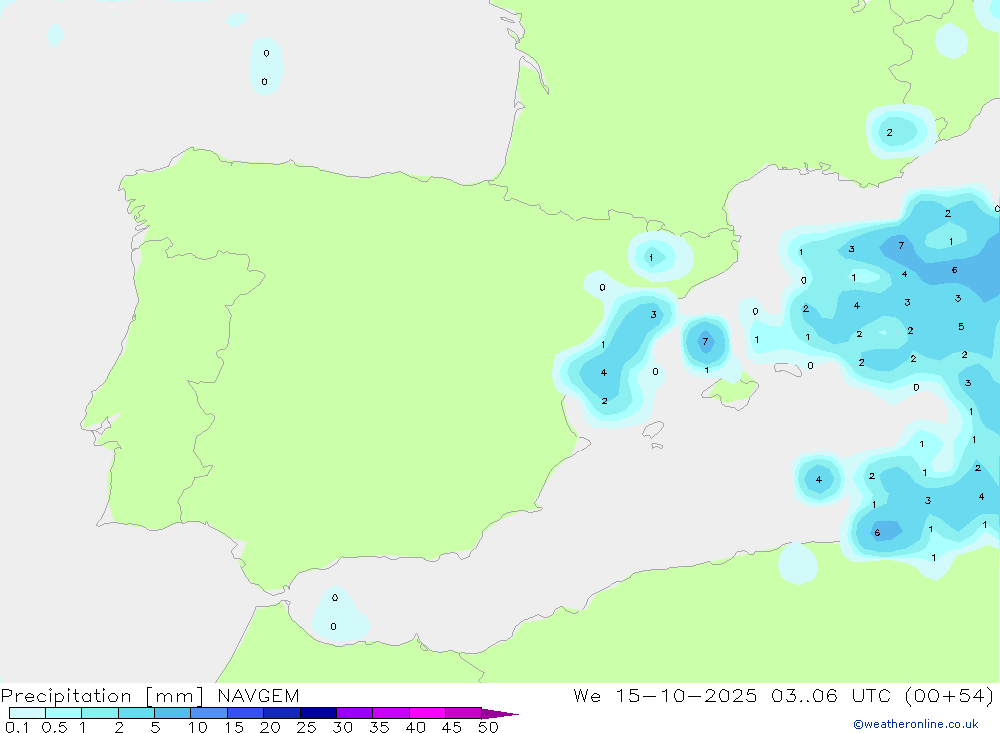Pick the 2–5 mm legend swatch

pos(136,713)
